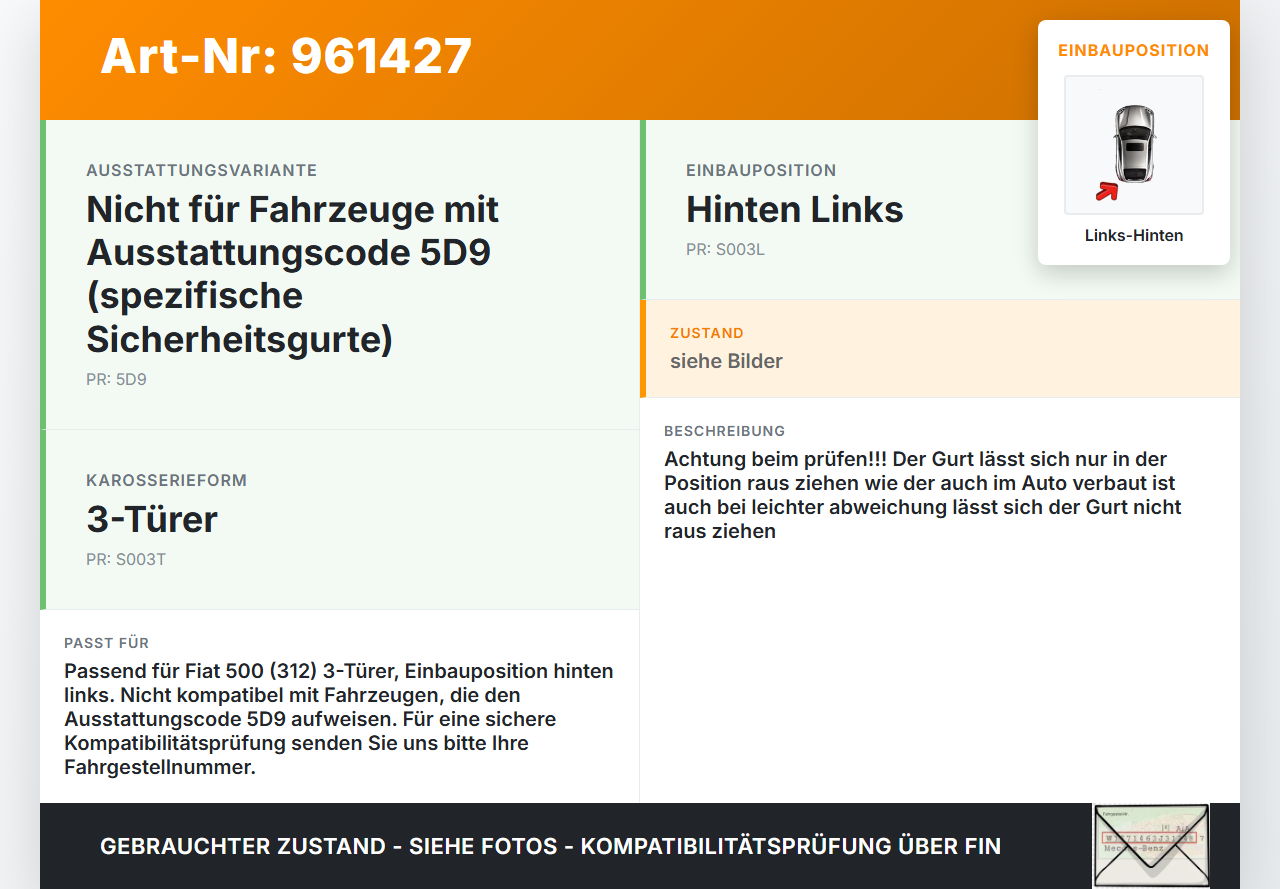Open the vehicle registration envelope image

[1151, 845]
